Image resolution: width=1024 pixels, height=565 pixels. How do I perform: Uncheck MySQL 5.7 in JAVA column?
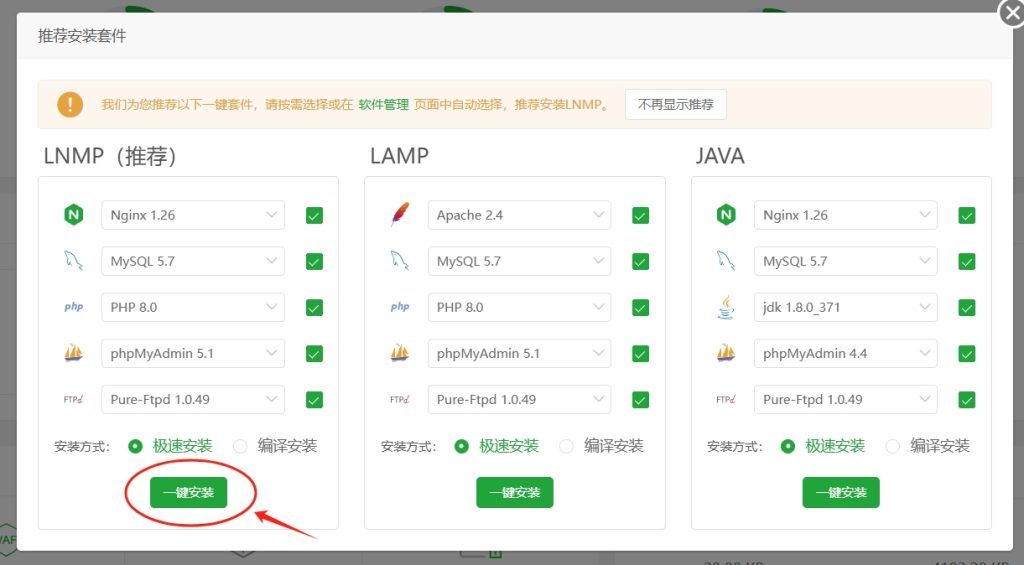pyautogui.click(x=967, y=261)
